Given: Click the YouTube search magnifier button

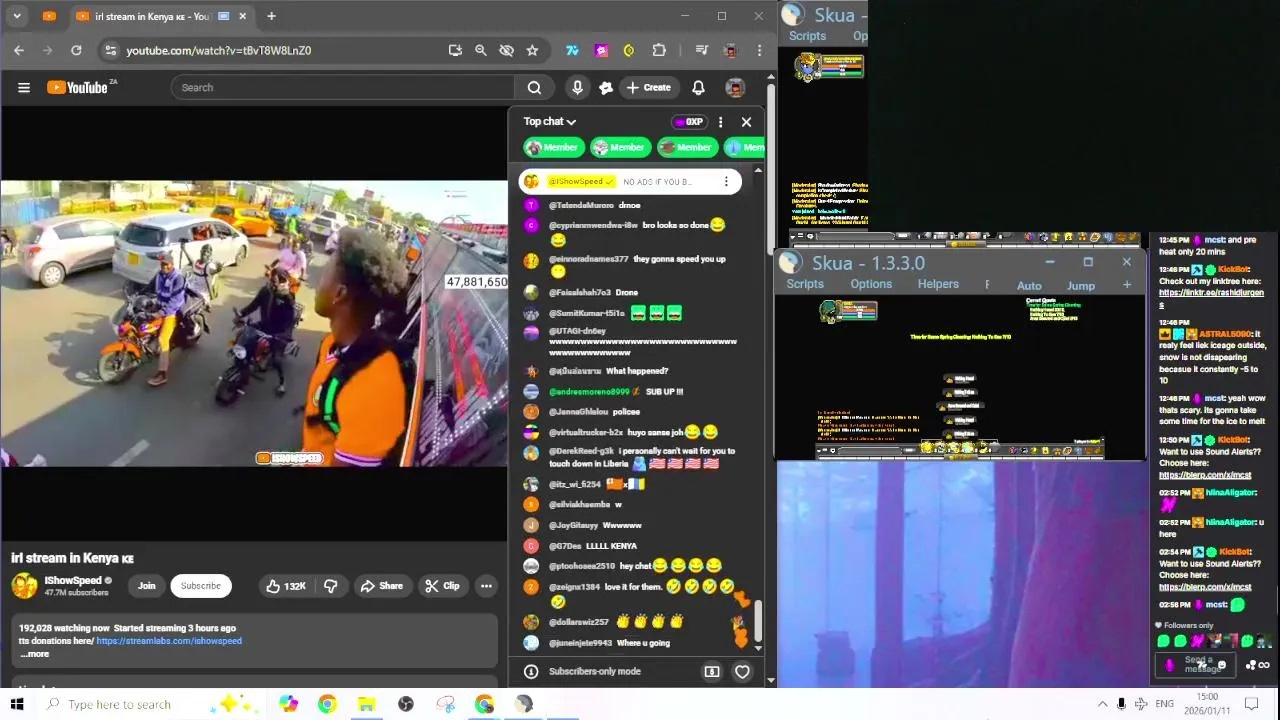Looking at the screenshot, I should (534, 87).
